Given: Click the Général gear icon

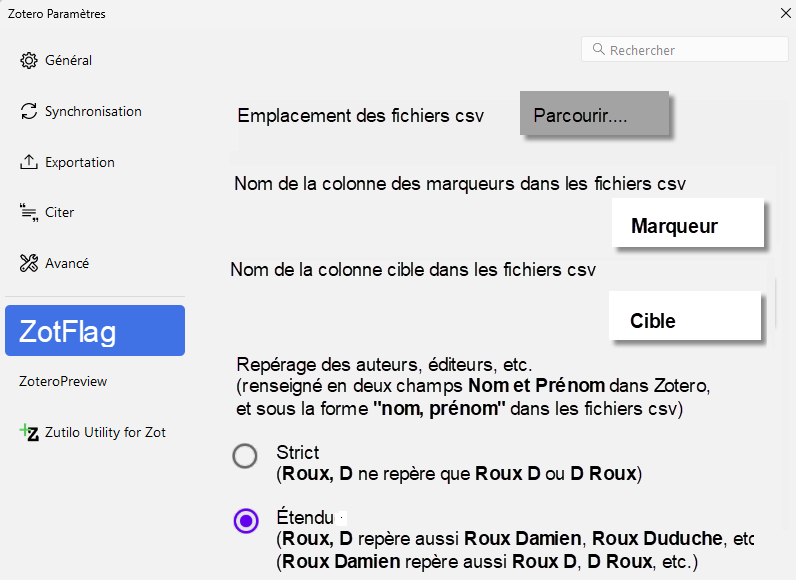Looking at the screenshot, I should 28,60.
